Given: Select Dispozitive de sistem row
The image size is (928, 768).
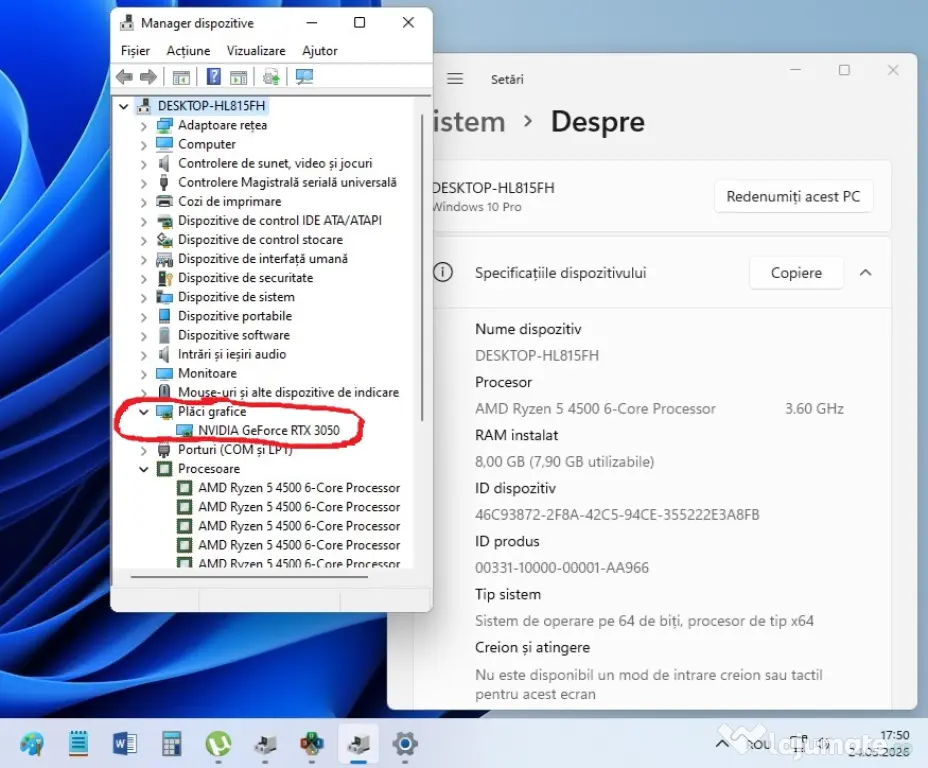Looking at the screenshot, I should pos(236,297).
